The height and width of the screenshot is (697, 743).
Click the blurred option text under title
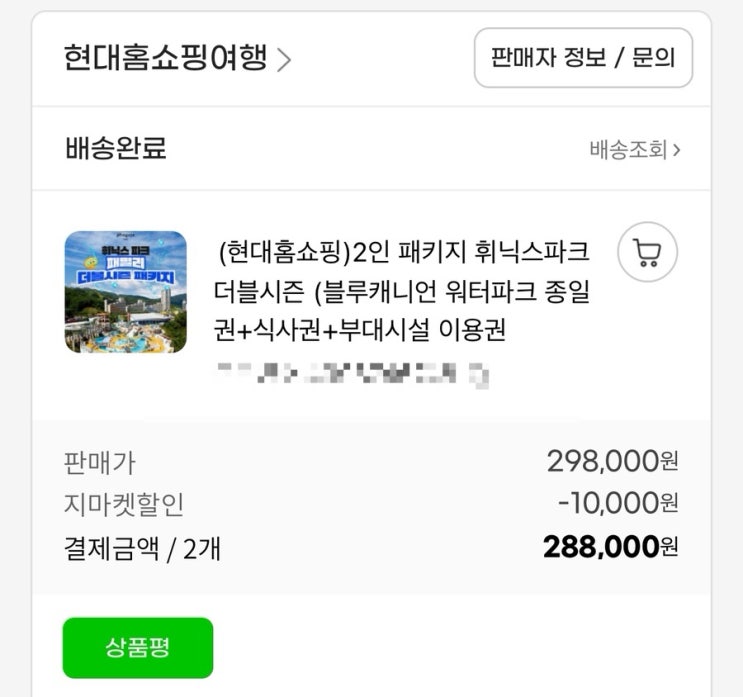click(353, 375)
